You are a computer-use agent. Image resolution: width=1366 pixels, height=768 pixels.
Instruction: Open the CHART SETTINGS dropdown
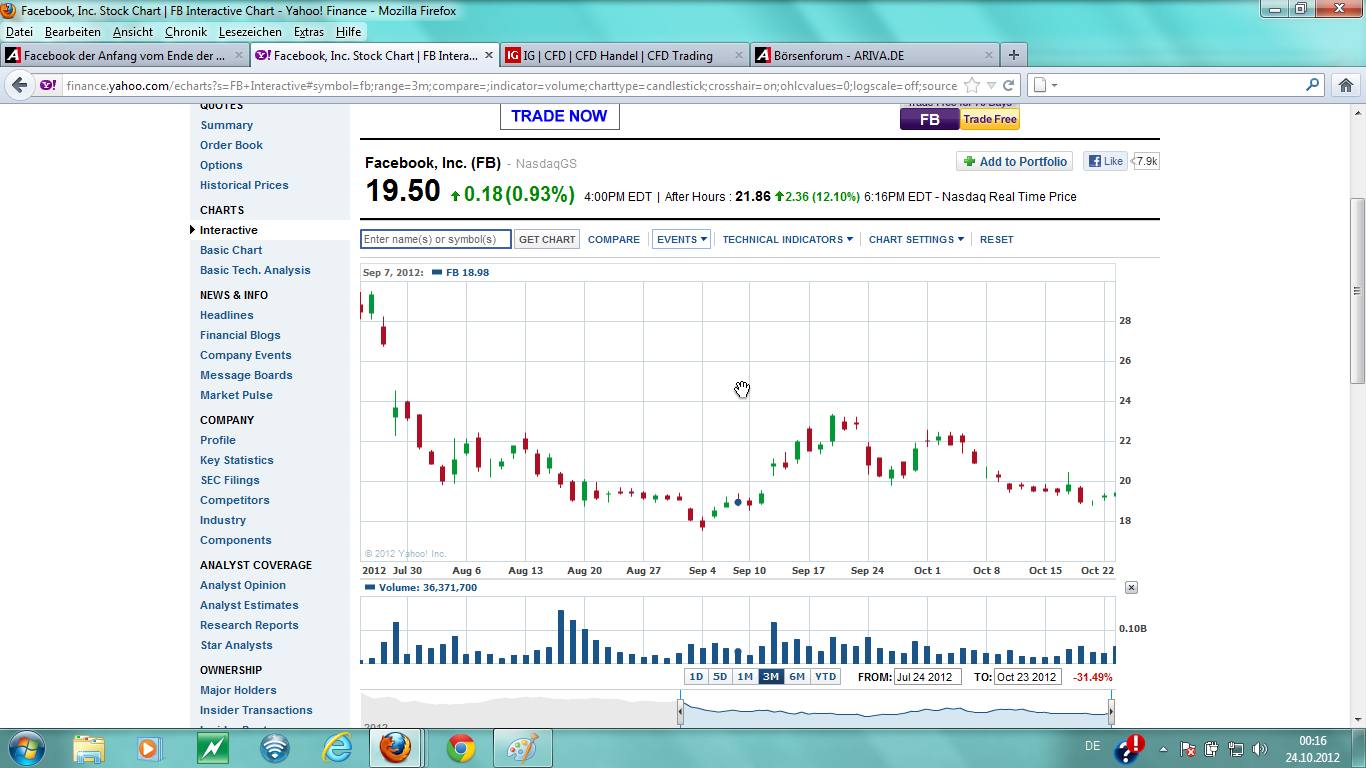[x=916, y=239]
